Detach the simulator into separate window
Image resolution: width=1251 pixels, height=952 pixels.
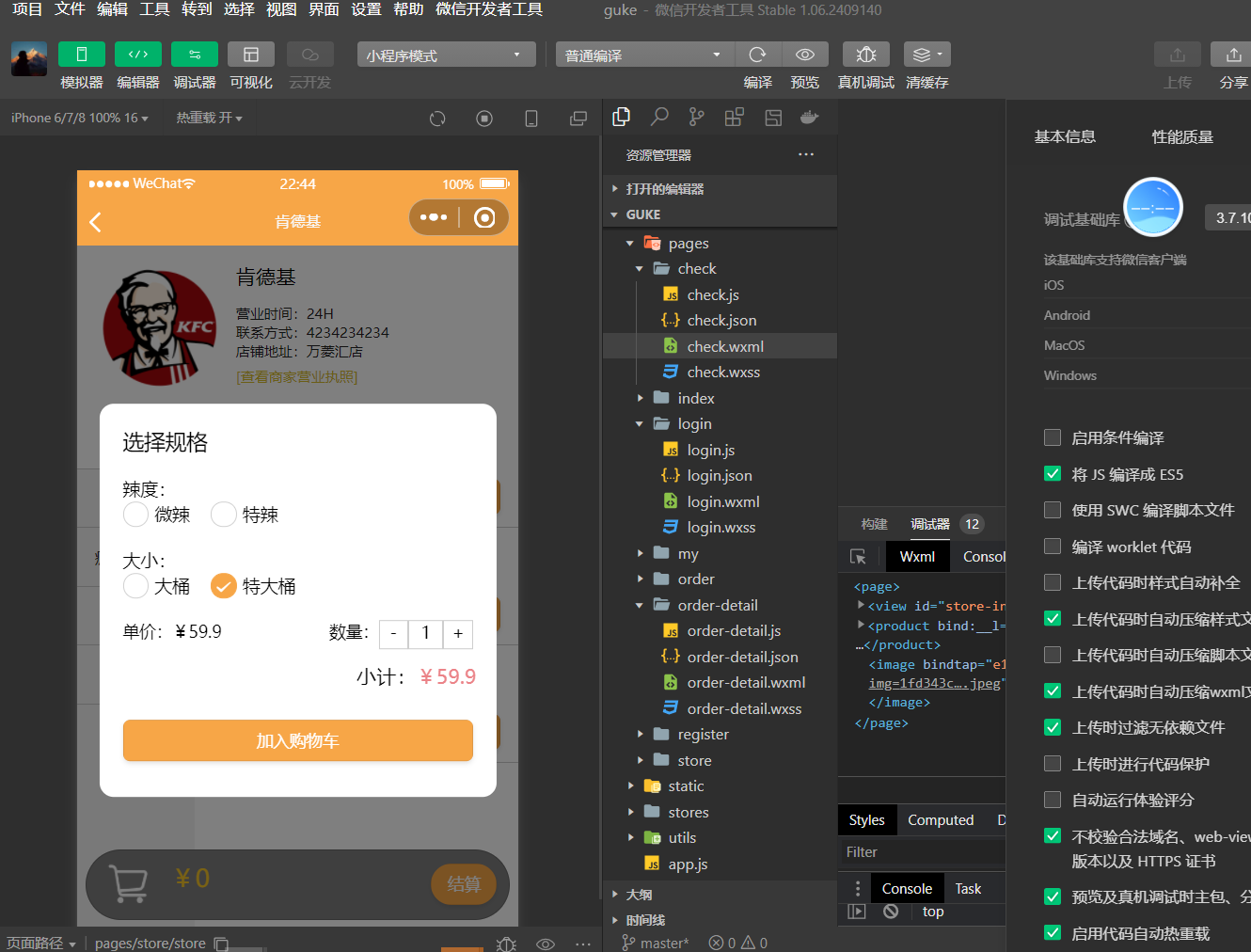(578, 119)
